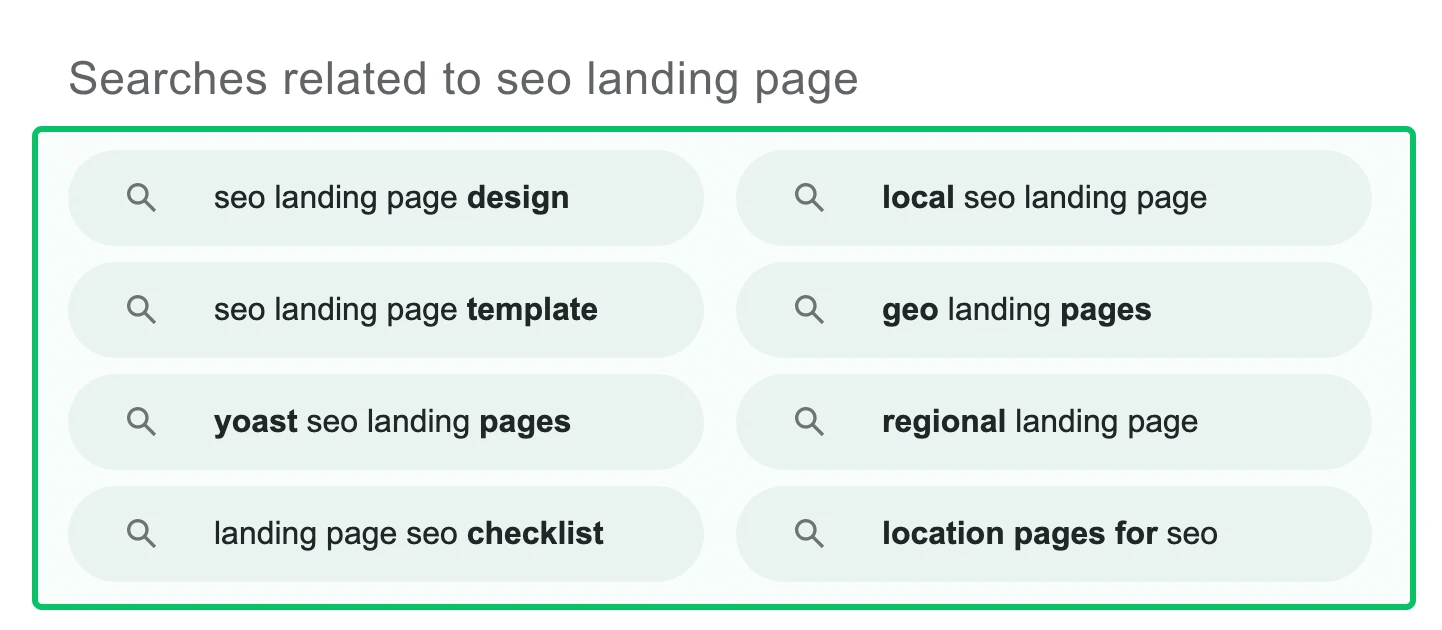Click the magnifier next to 'location pages for seo'
The height and width of the screenshot is (630, 1442).
point(809,534)
